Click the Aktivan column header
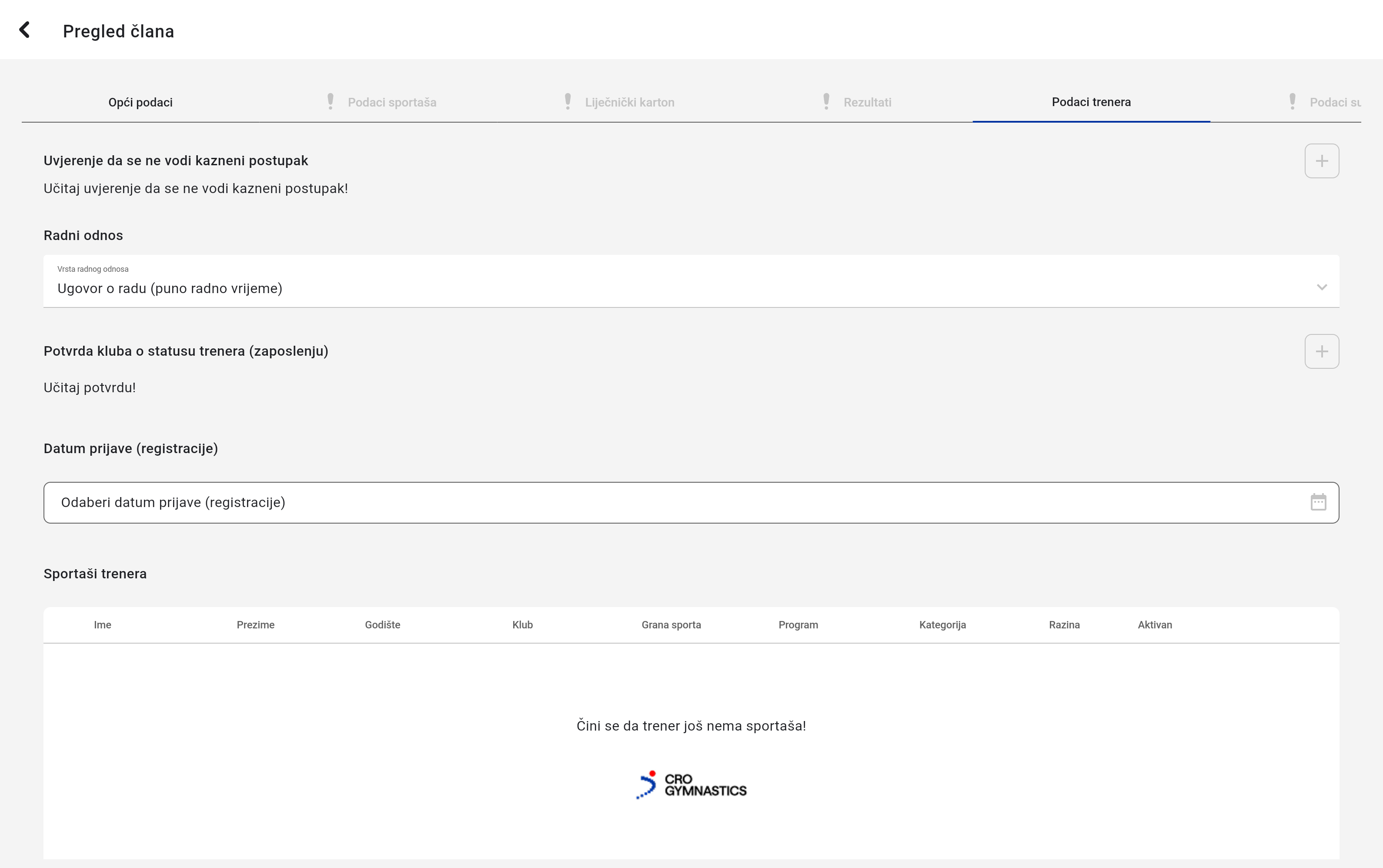 pos(1155,624)
